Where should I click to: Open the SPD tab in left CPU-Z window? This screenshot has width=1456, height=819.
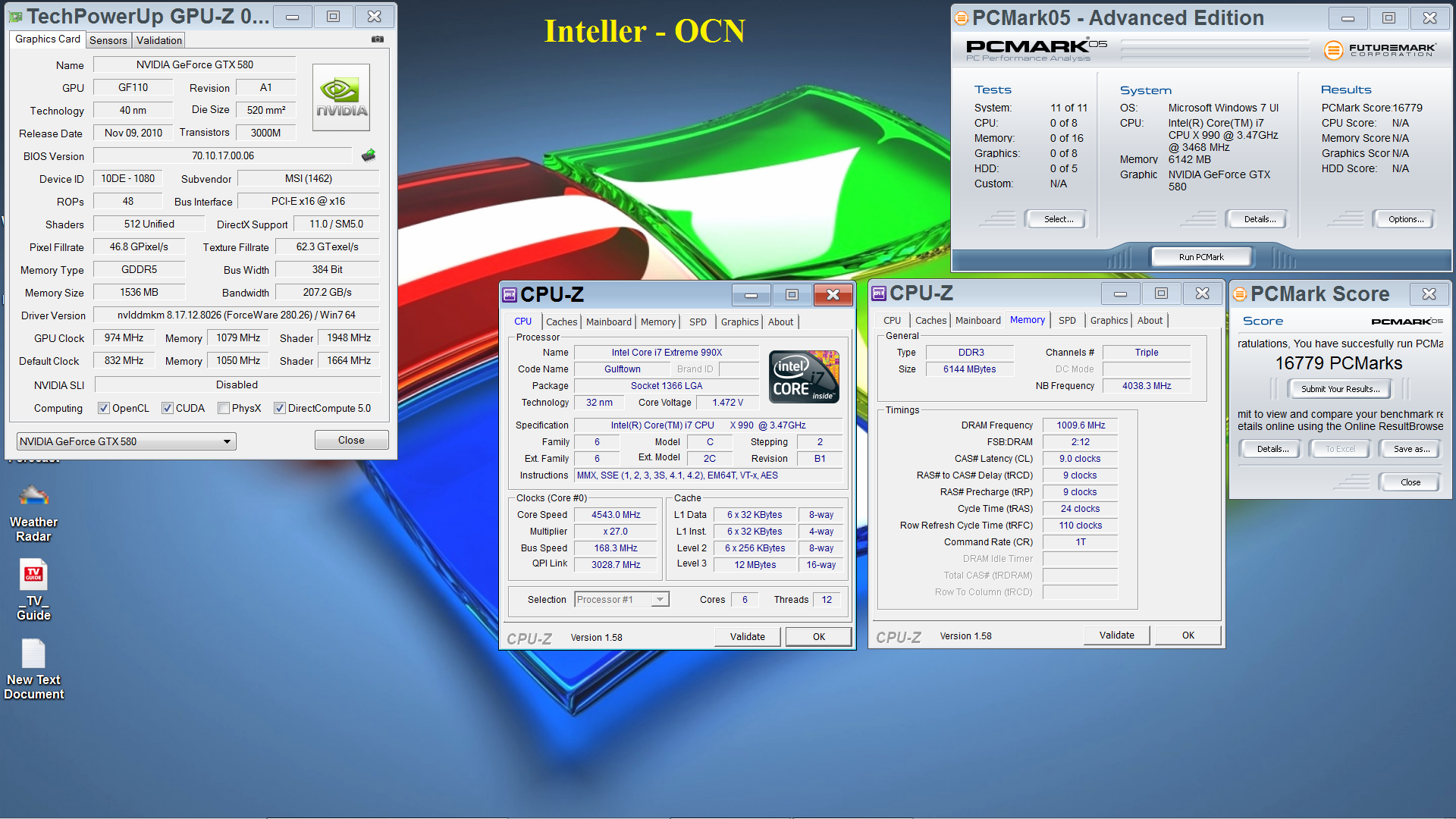coord(698,322)
